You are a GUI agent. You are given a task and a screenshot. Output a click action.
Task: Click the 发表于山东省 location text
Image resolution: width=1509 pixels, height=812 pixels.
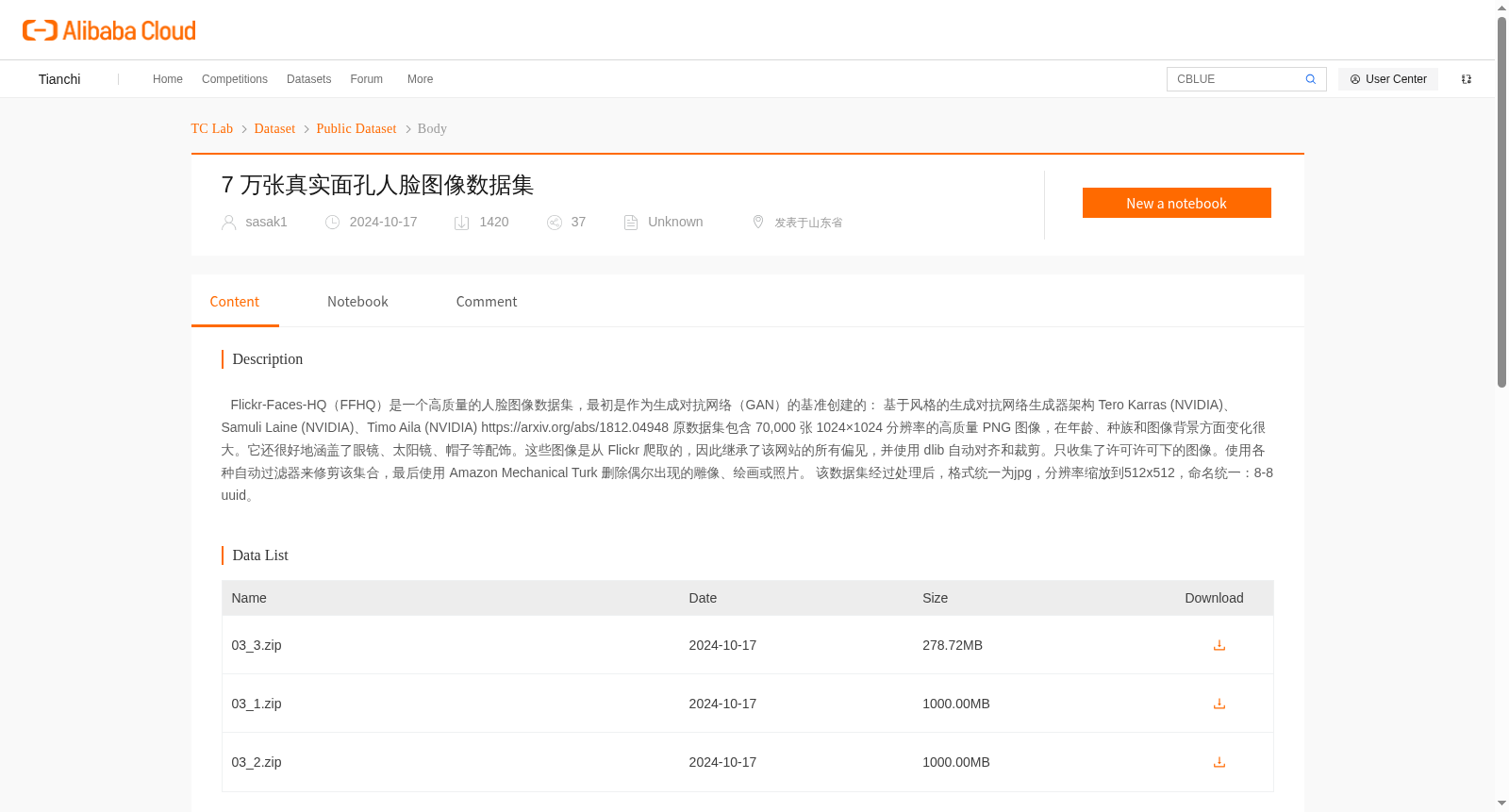point(808,223)
